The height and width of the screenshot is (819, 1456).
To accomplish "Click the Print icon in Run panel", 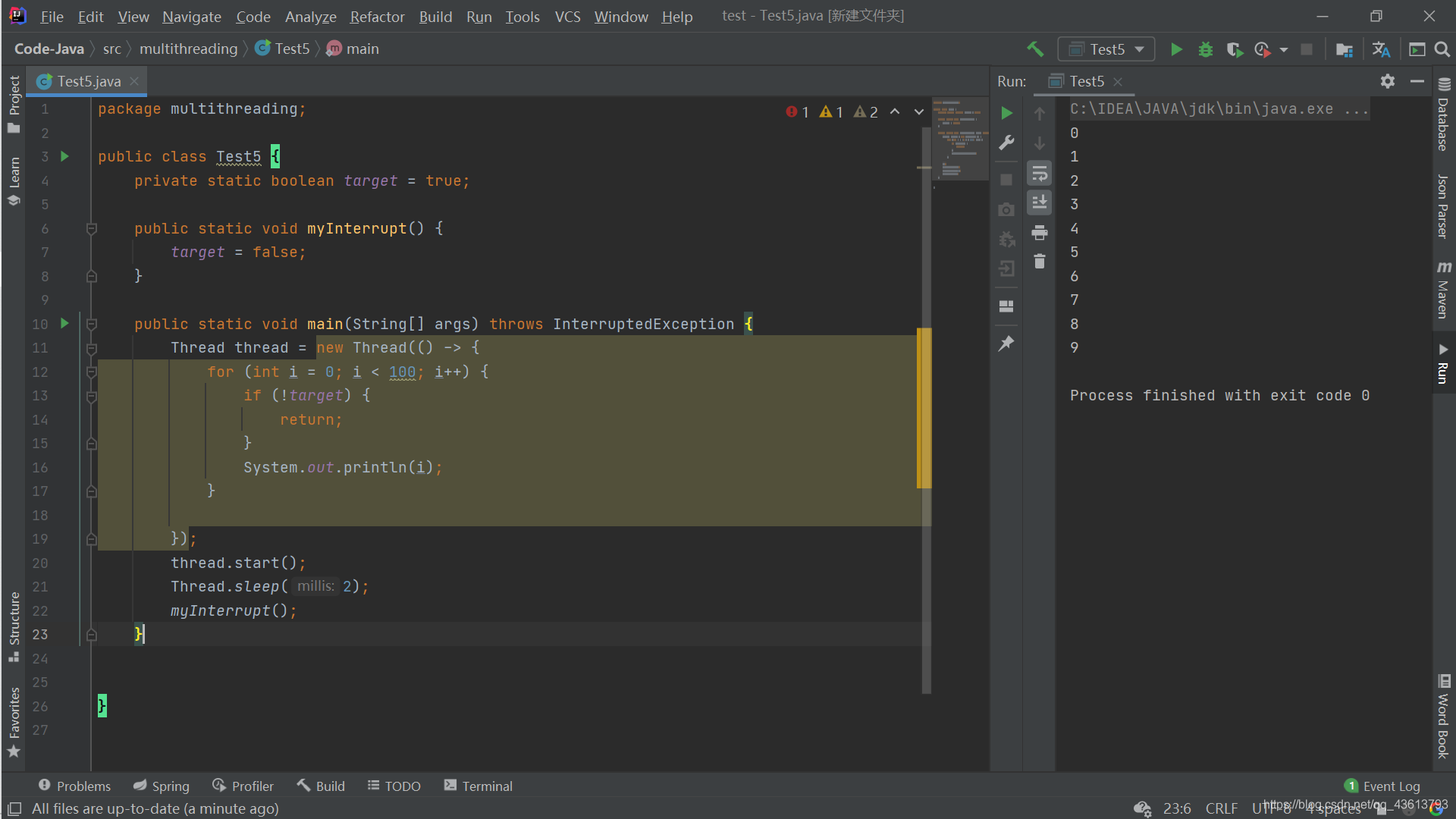I will [1040, 232].
